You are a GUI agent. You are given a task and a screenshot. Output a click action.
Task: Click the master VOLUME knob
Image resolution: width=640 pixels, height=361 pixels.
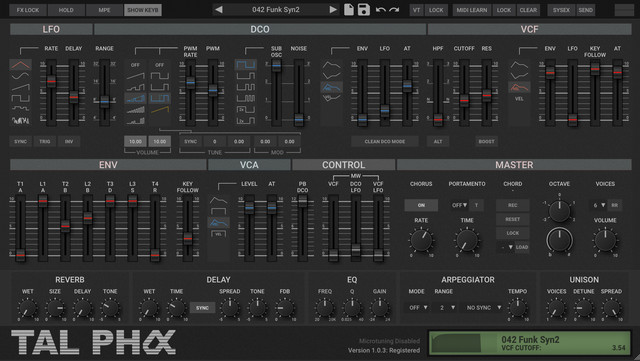605,241
